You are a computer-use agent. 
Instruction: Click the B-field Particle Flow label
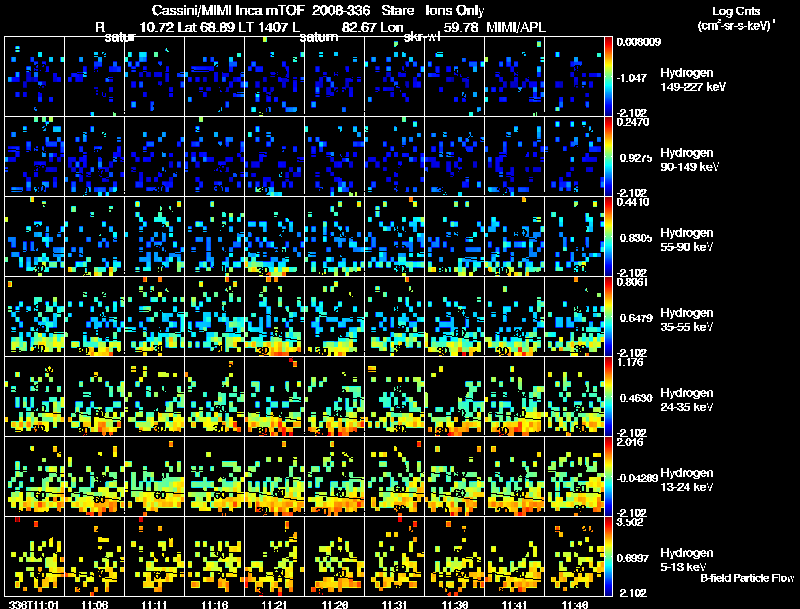pos(747,578)
